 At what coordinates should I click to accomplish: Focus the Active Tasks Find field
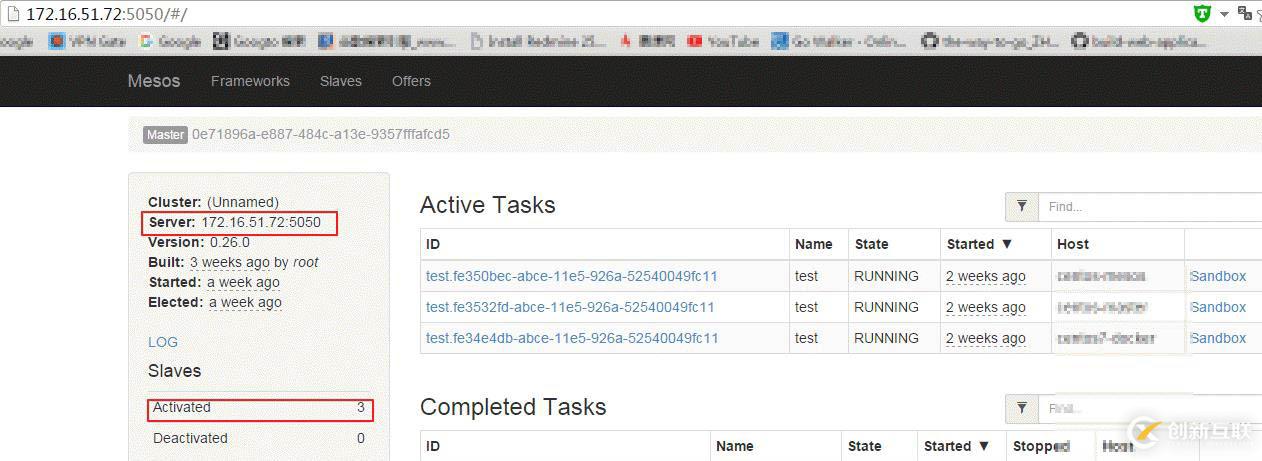pyautogui.click(x=1150, y=206)
